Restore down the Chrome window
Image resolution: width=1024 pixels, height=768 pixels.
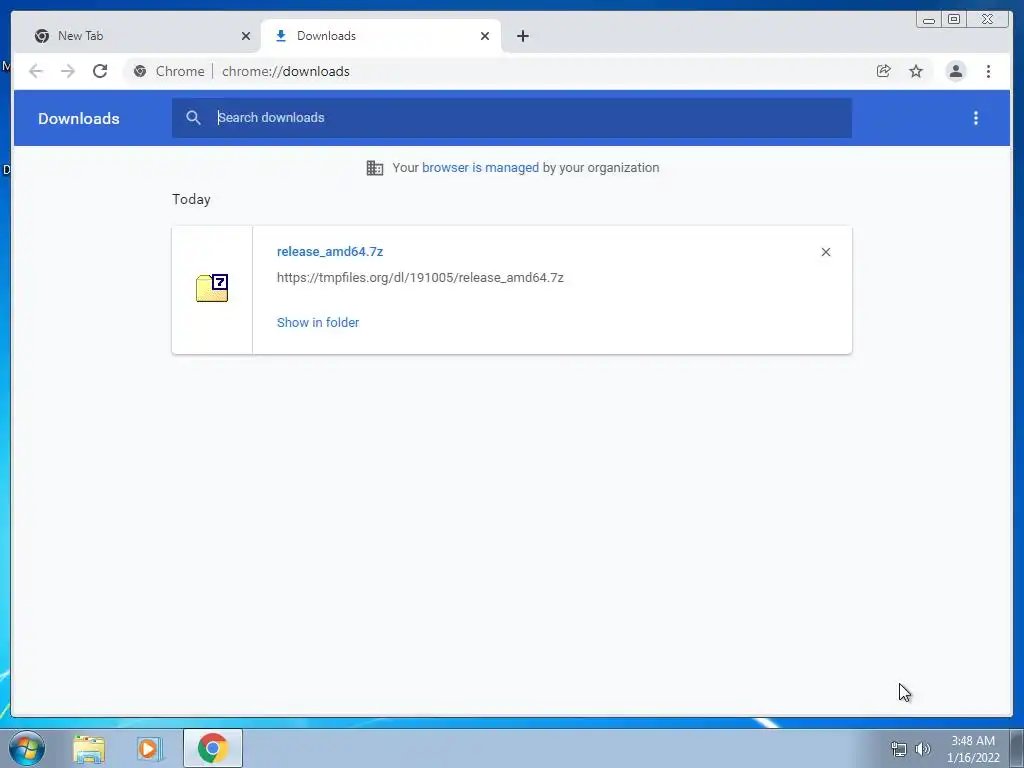coord(953,19)
